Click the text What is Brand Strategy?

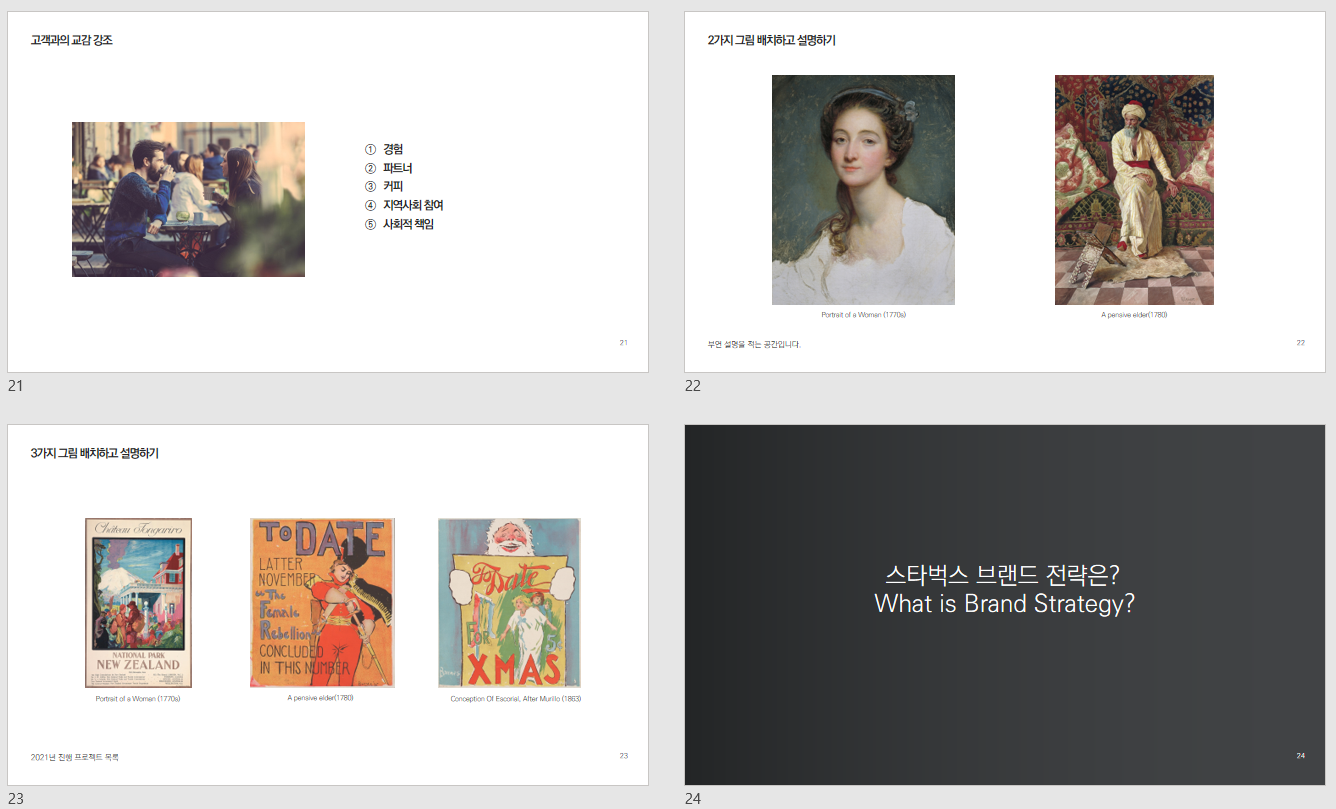(1004, 604)
